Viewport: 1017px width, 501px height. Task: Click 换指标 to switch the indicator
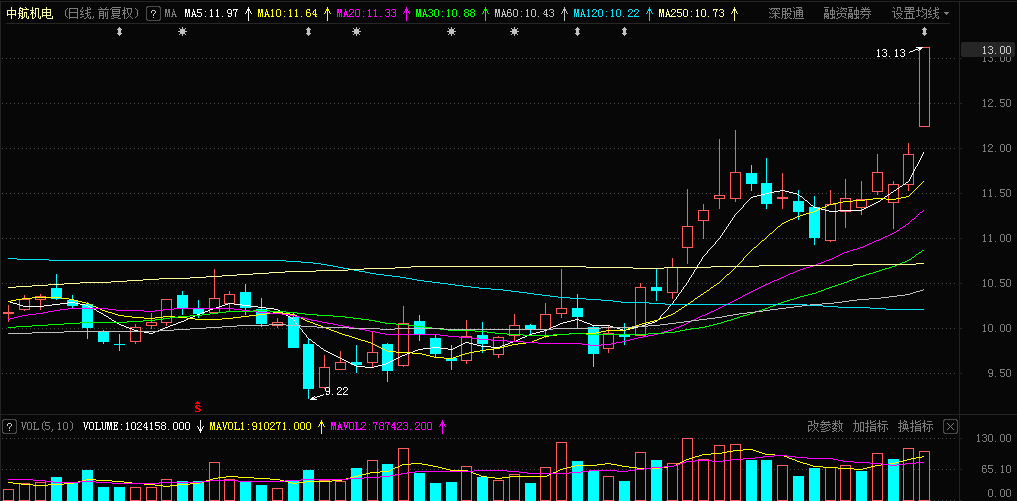(915, 426)
